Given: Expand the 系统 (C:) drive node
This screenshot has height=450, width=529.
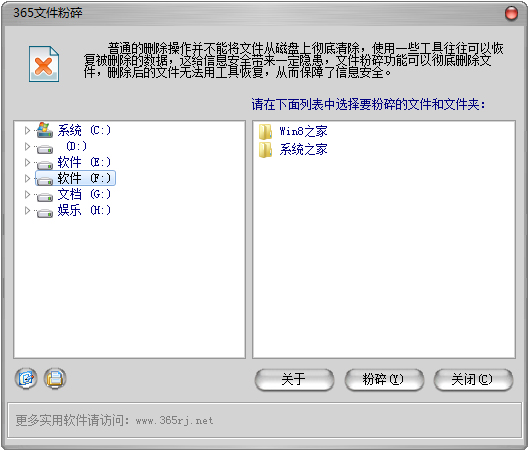Looking at the screenshot, I should pos(27,130).
